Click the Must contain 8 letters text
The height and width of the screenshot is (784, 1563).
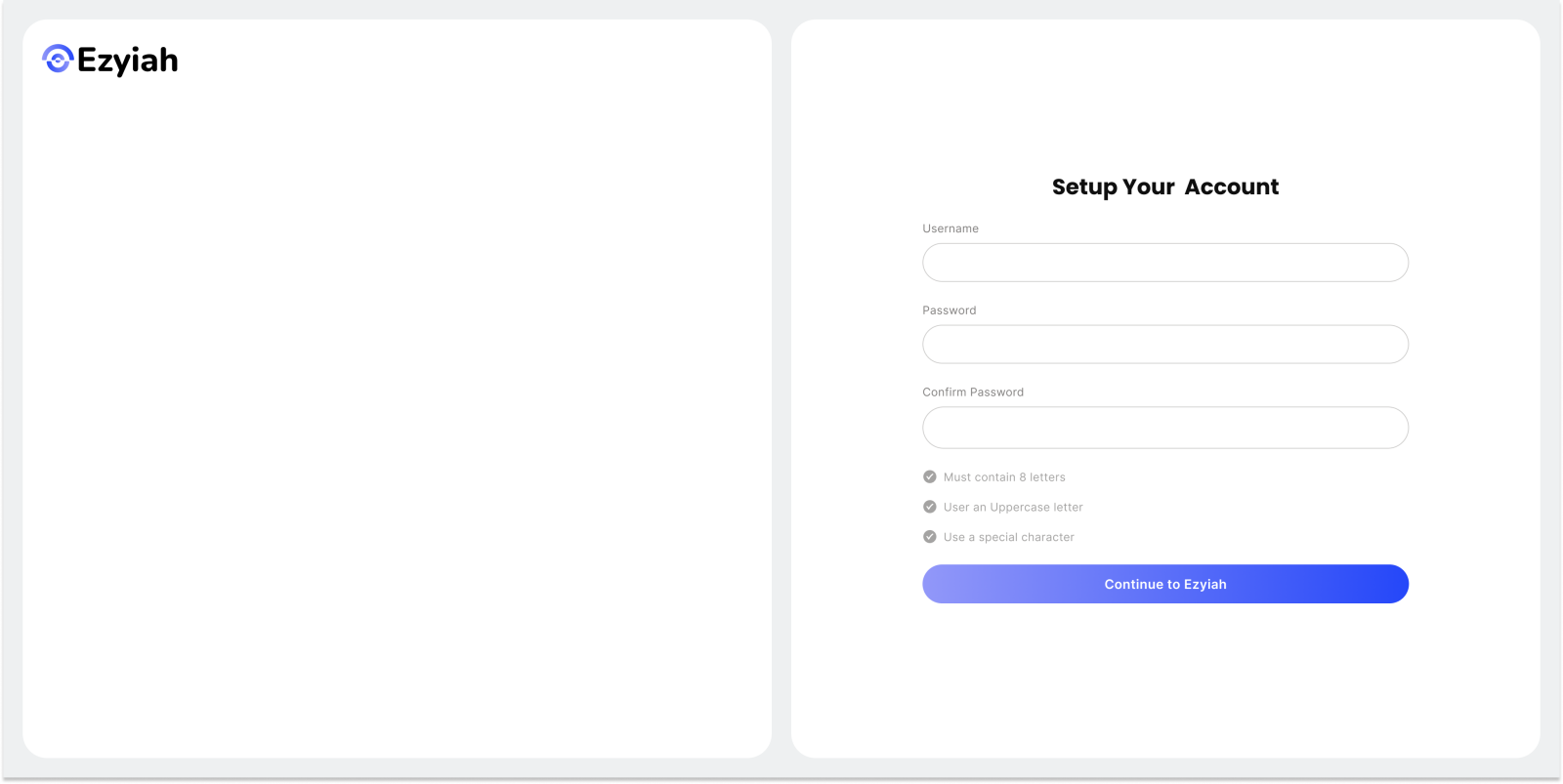pyautogui.click(x=1004, y=477)
